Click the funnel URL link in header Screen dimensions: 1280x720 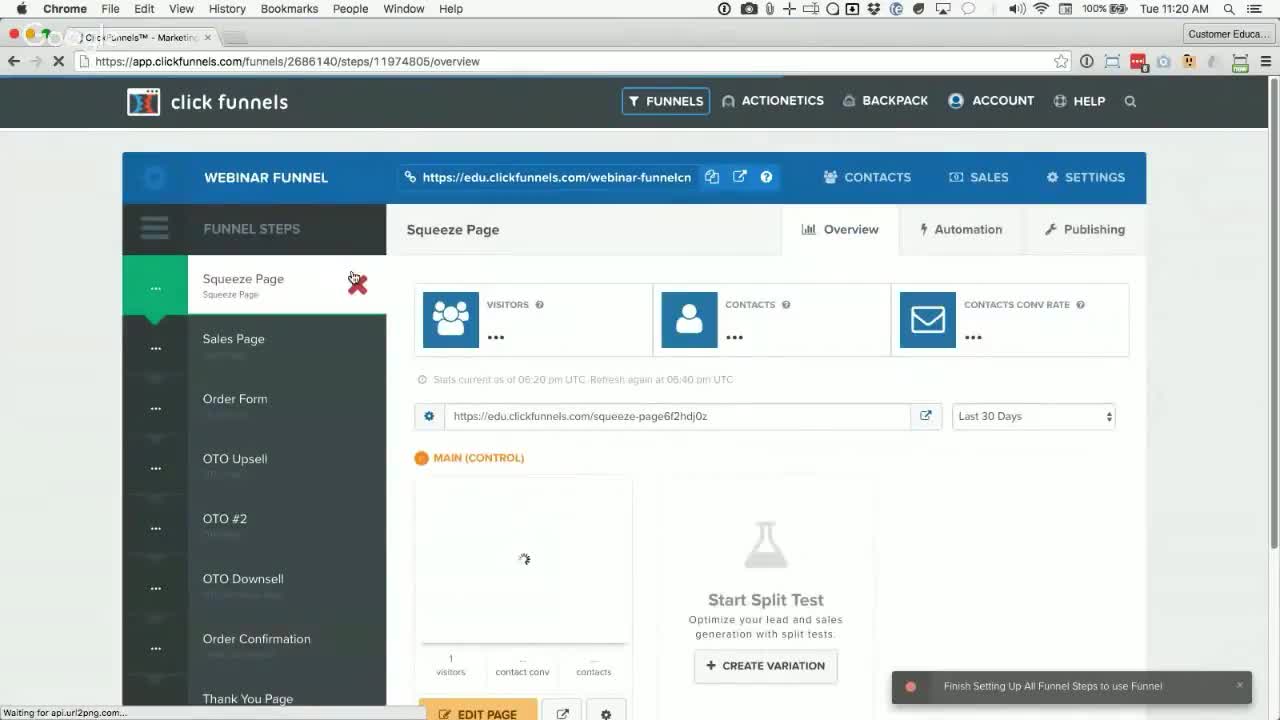557,177
